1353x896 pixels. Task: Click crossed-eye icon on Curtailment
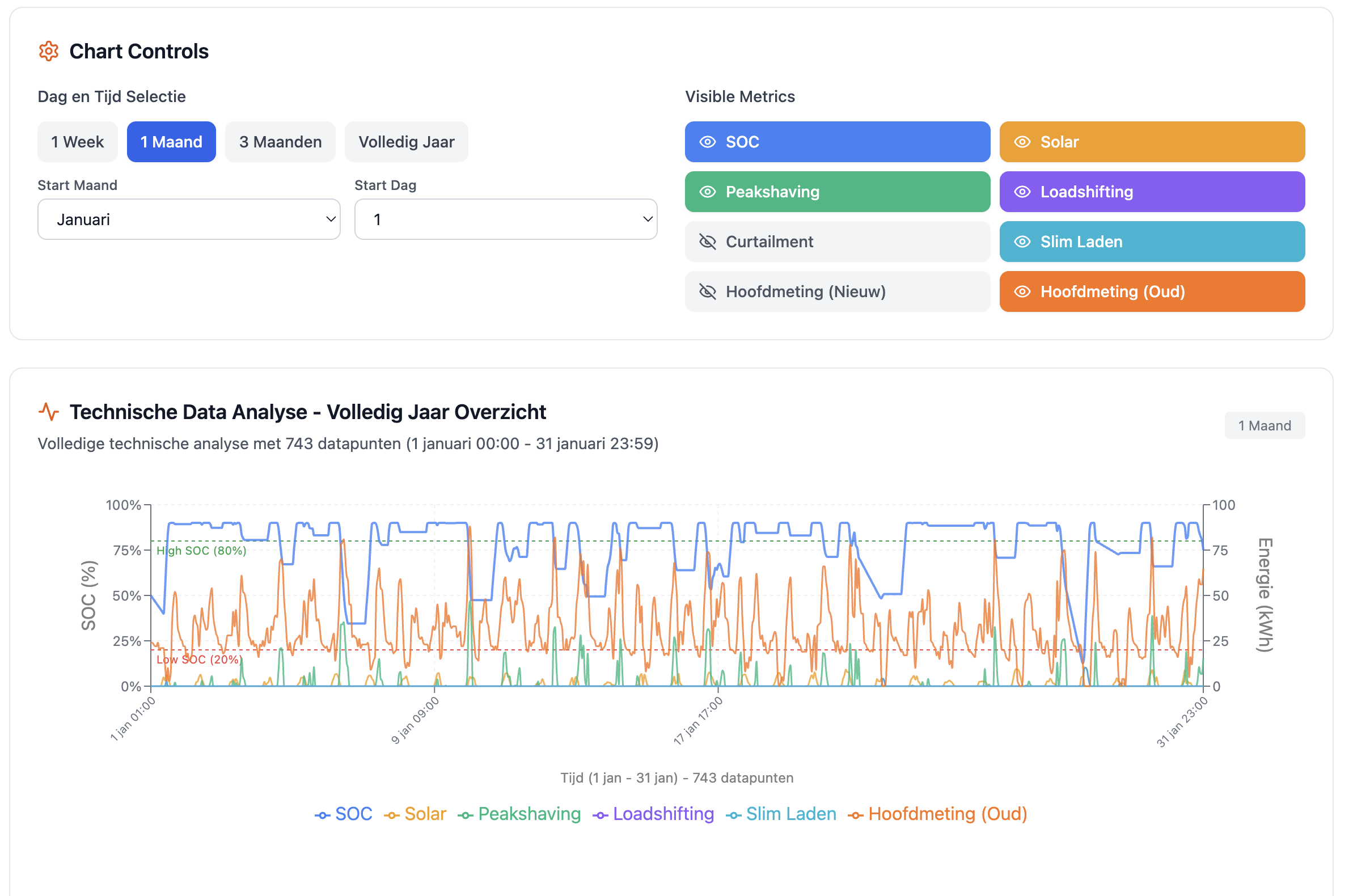tap(707, 242)
